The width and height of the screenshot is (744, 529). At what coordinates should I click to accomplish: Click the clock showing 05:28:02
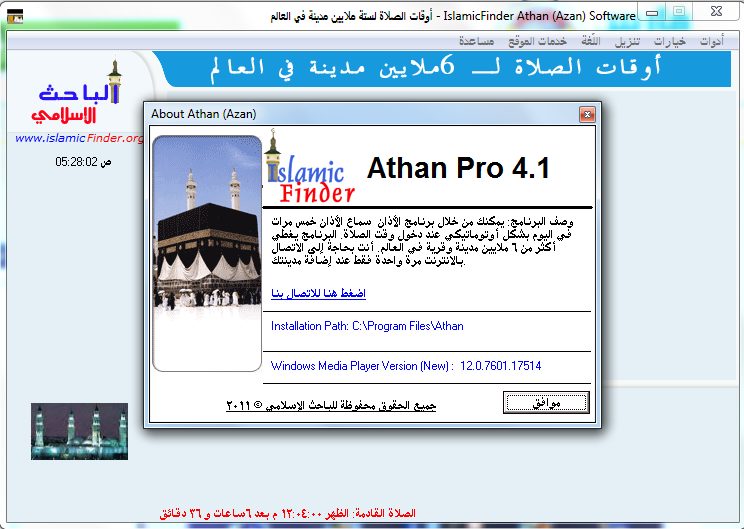[83, 162]
